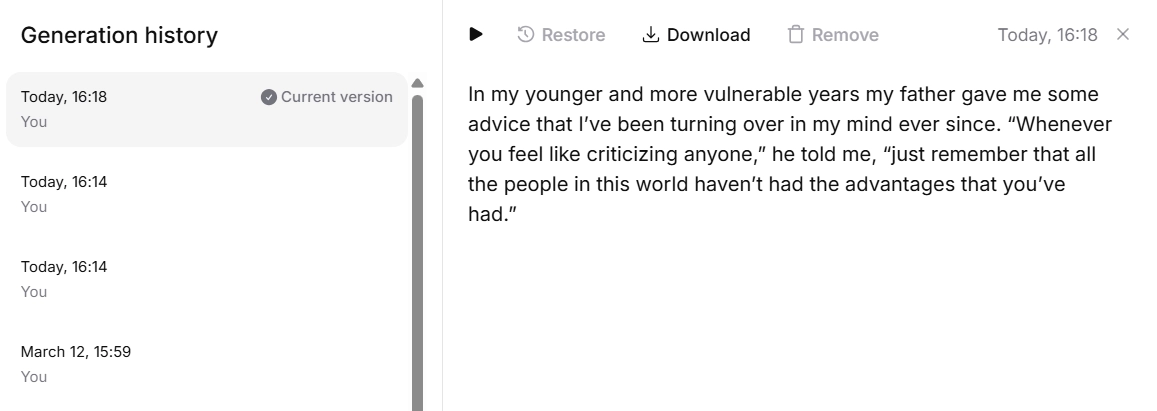The height and width of the screenshot is (411, 1157).
Task: Click the Download button text
Action: (708, 35)
